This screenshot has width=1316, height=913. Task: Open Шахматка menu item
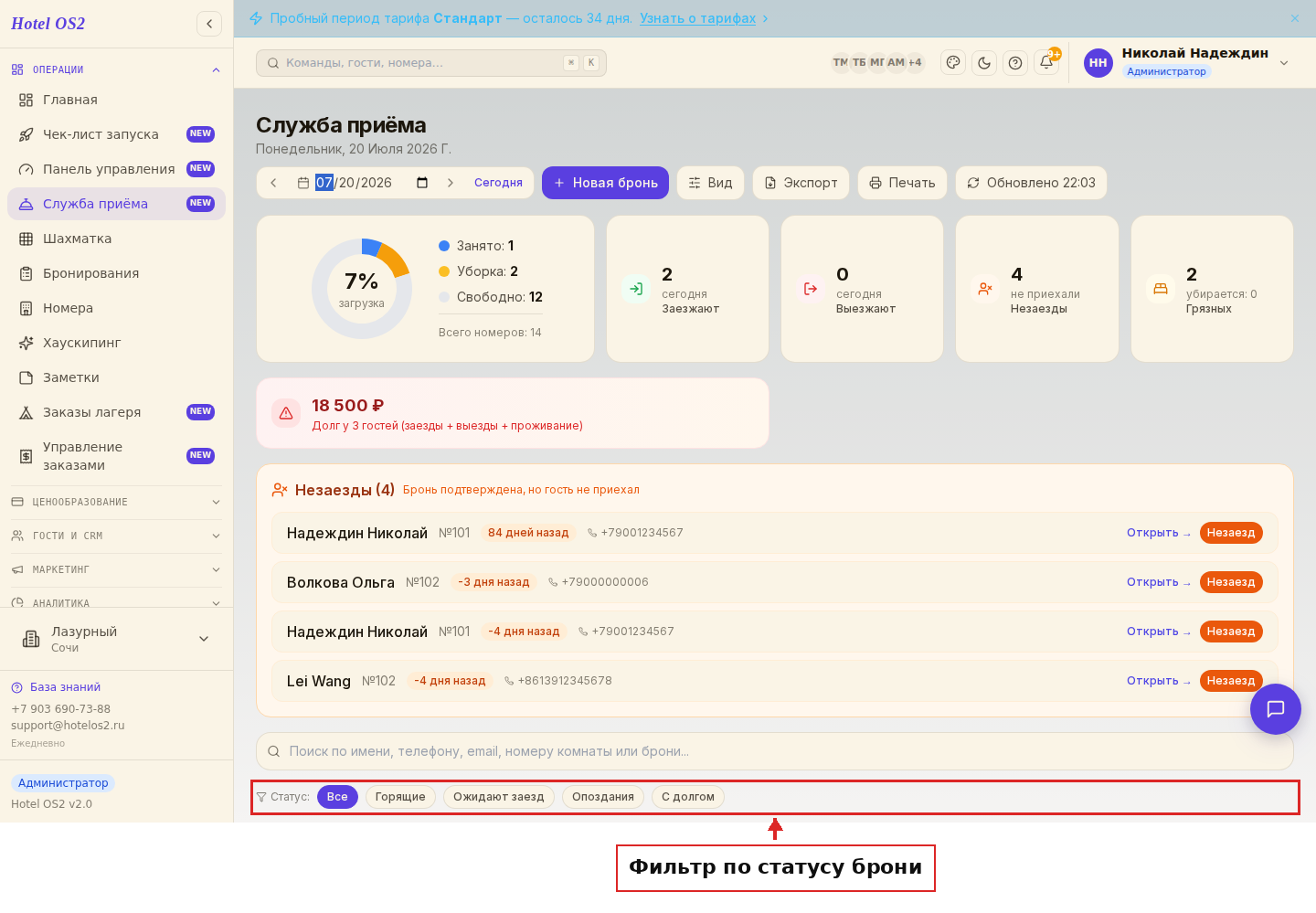(116, 239)
